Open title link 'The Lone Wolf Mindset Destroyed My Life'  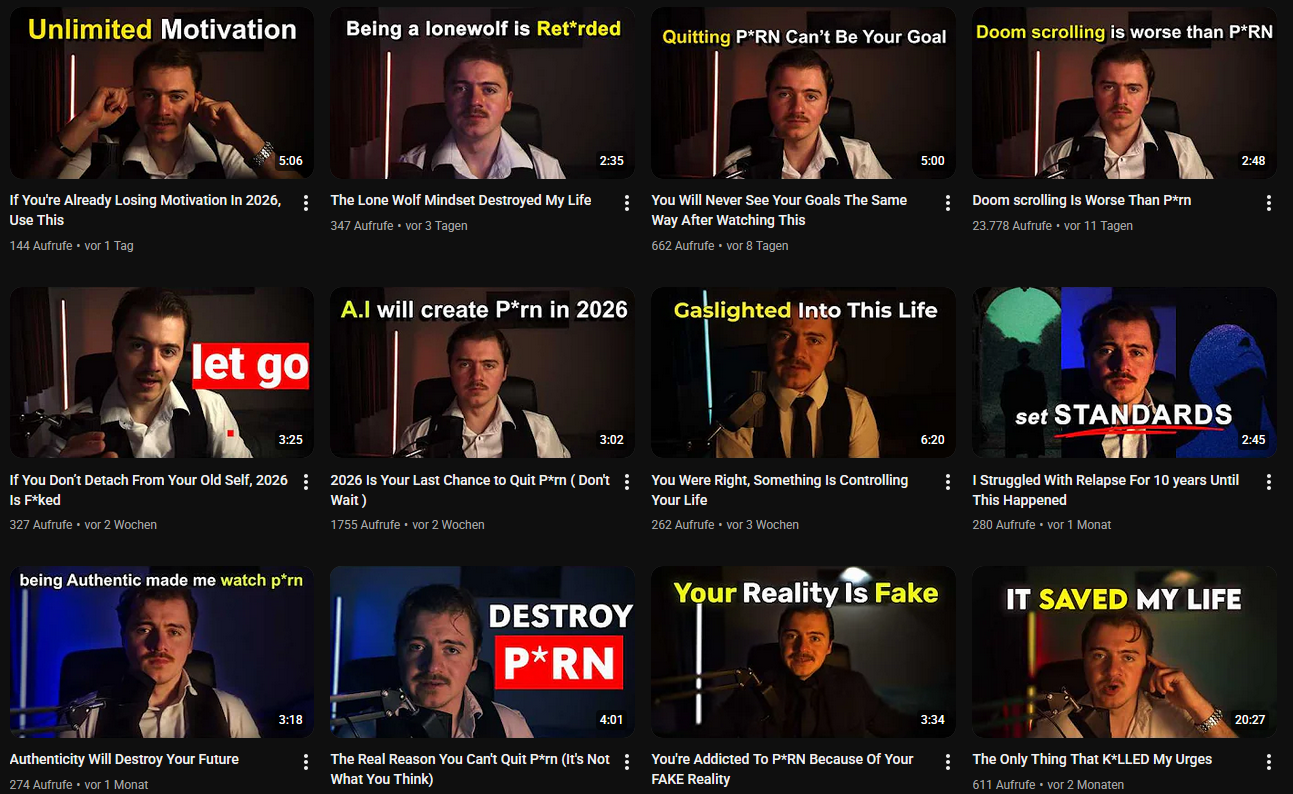460,200
